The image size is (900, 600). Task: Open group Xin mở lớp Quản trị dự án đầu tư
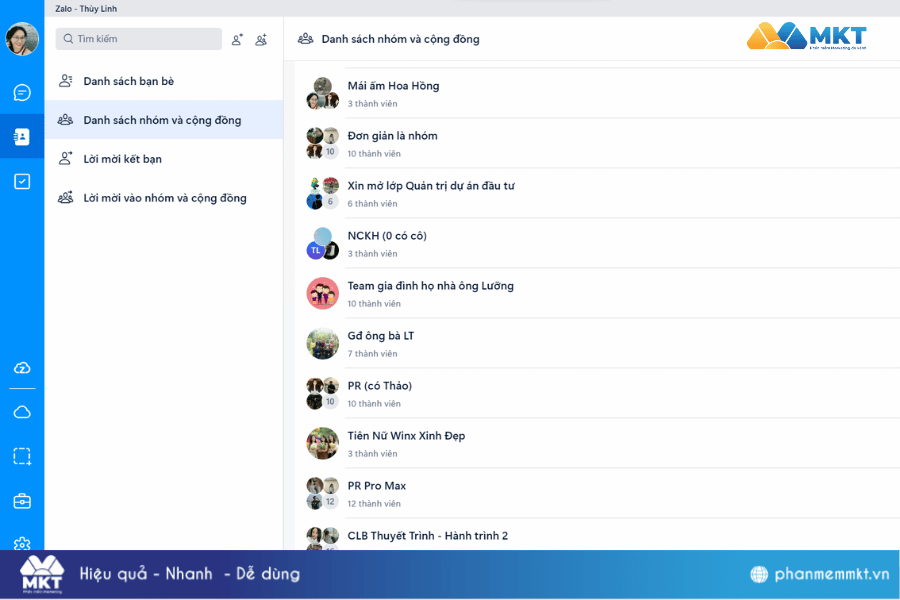pyautogui.click(x=598, y=193)
